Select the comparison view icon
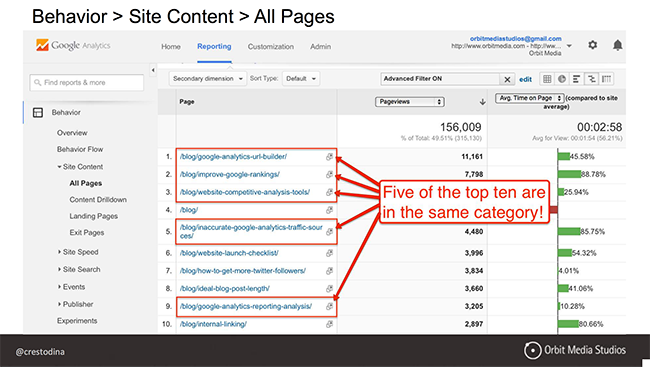 [x=592, y=79]
